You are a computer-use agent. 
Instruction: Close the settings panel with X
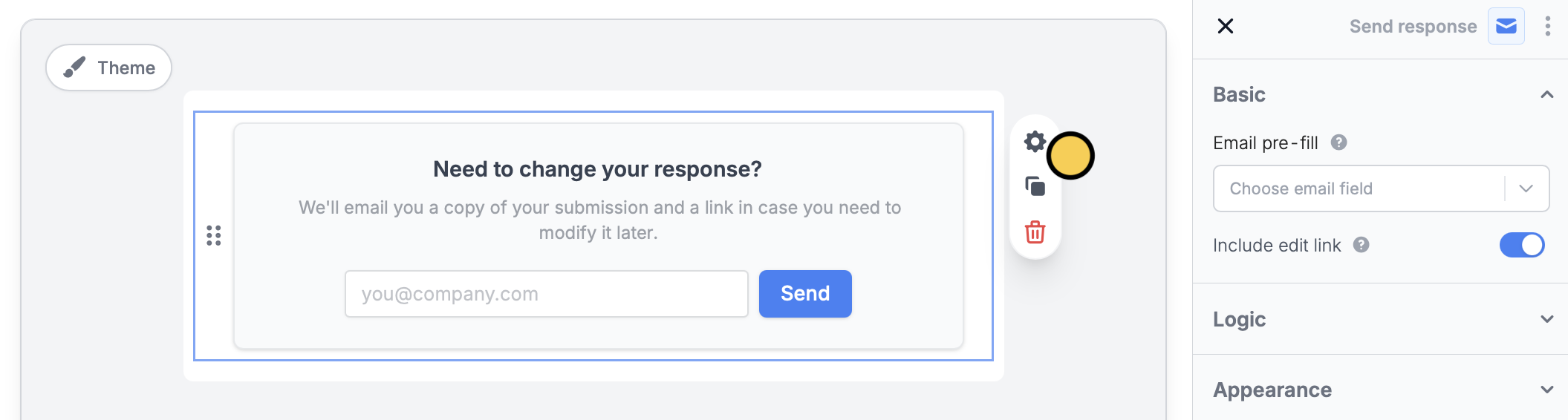[x=1226, y=27]
